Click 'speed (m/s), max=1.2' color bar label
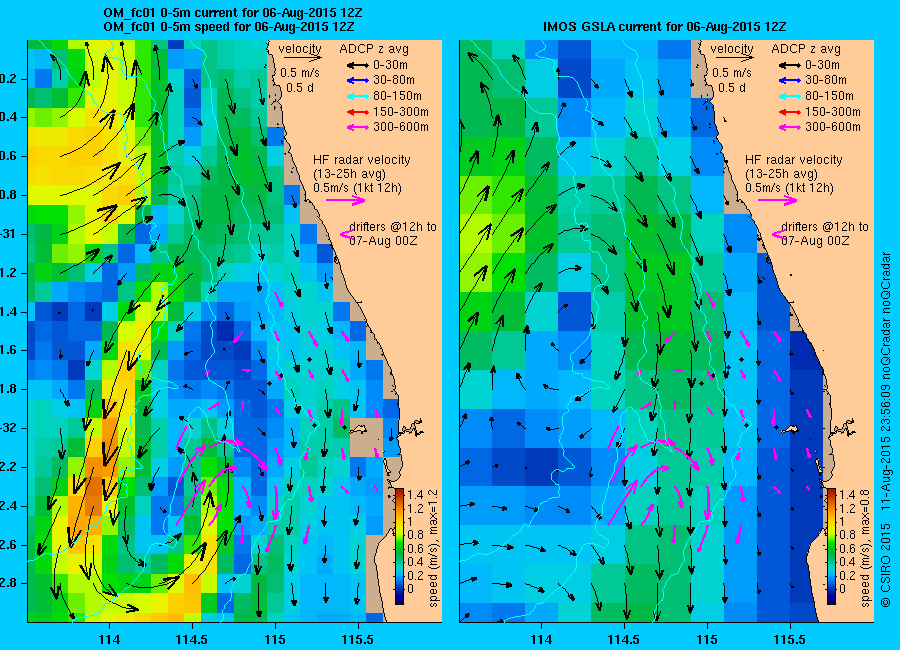 433,548
